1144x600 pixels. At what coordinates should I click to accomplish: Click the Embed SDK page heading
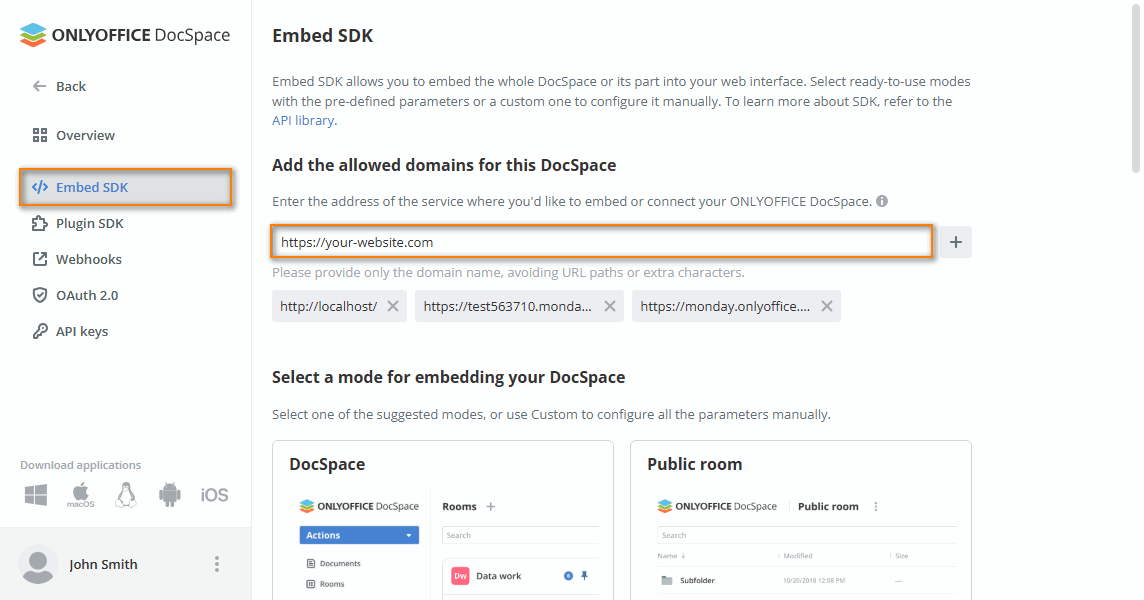322,36
